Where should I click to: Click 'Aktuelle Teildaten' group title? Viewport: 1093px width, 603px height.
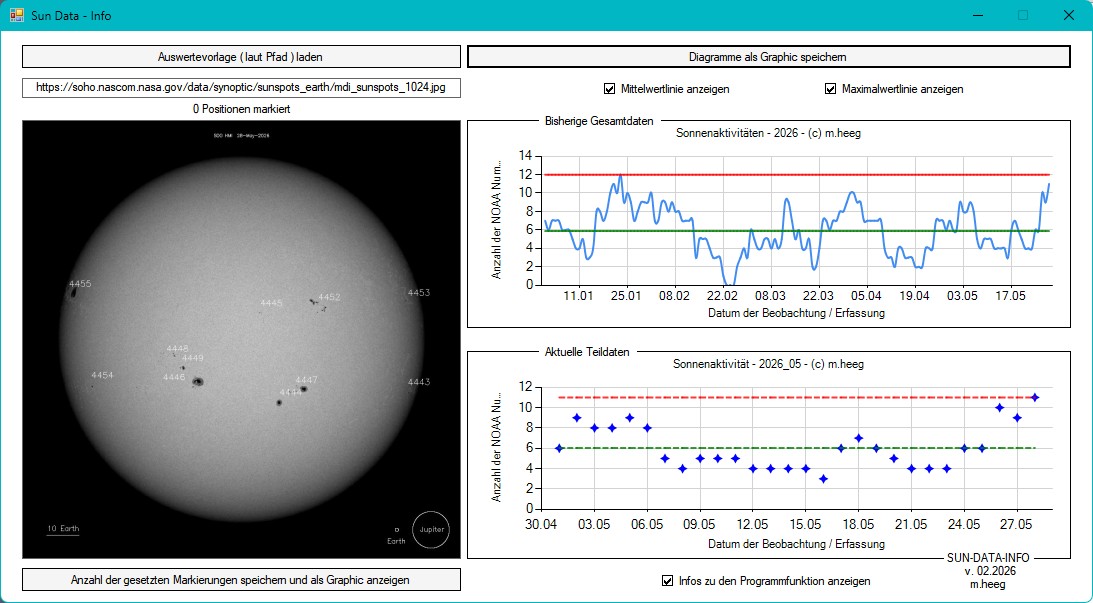coord(587,352)
